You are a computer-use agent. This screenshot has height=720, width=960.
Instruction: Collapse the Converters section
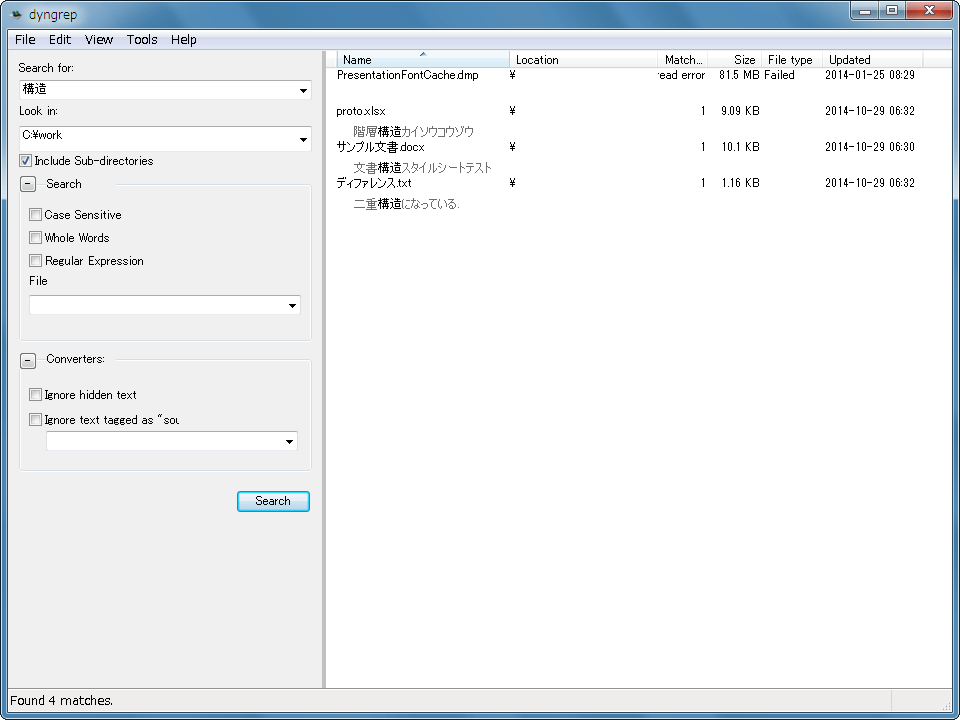pyautogui.click(x=28, y=360)
